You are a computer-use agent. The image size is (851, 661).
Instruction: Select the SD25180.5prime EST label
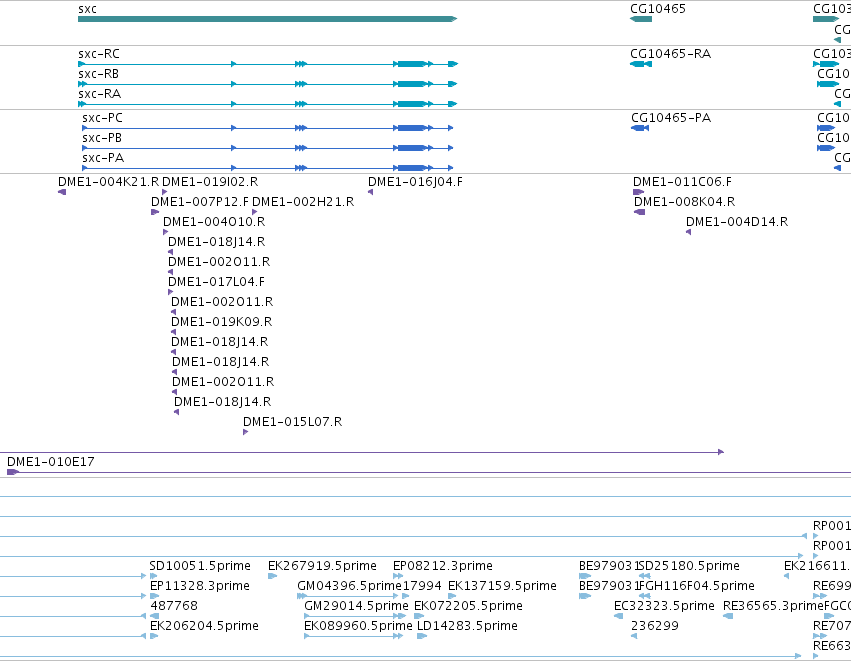[689, 566]
